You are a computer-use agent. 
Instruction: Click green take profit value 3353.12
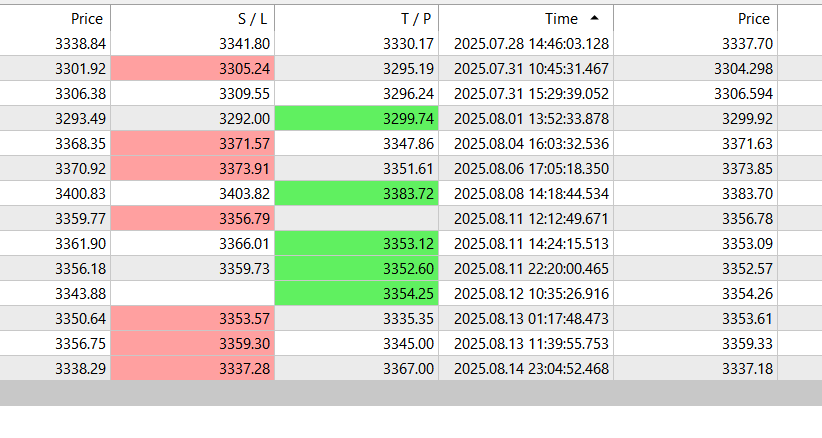click(x=357, y=243)
